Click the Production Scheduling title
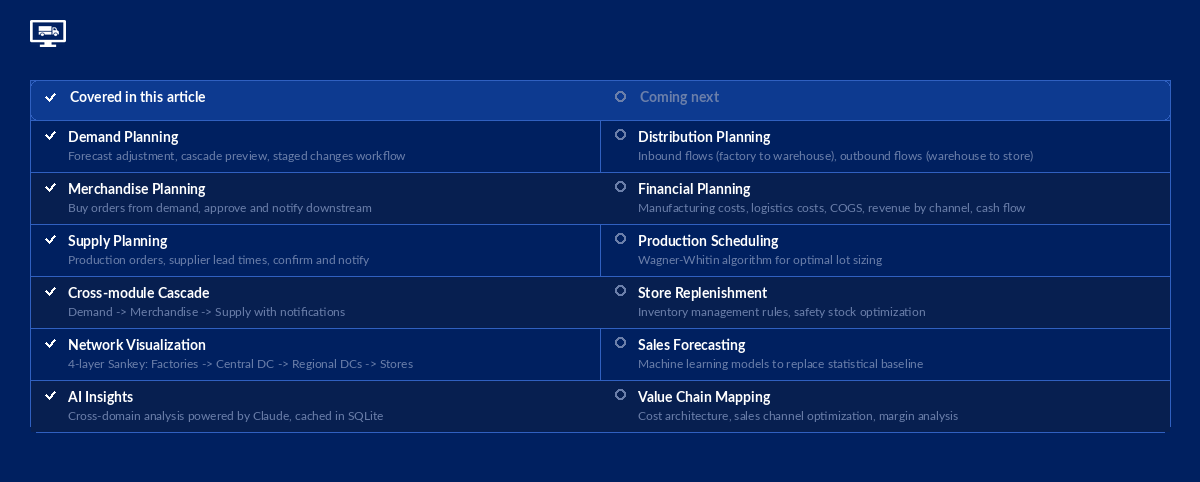The image size is (1200, 482). click(x=708, y=241)
